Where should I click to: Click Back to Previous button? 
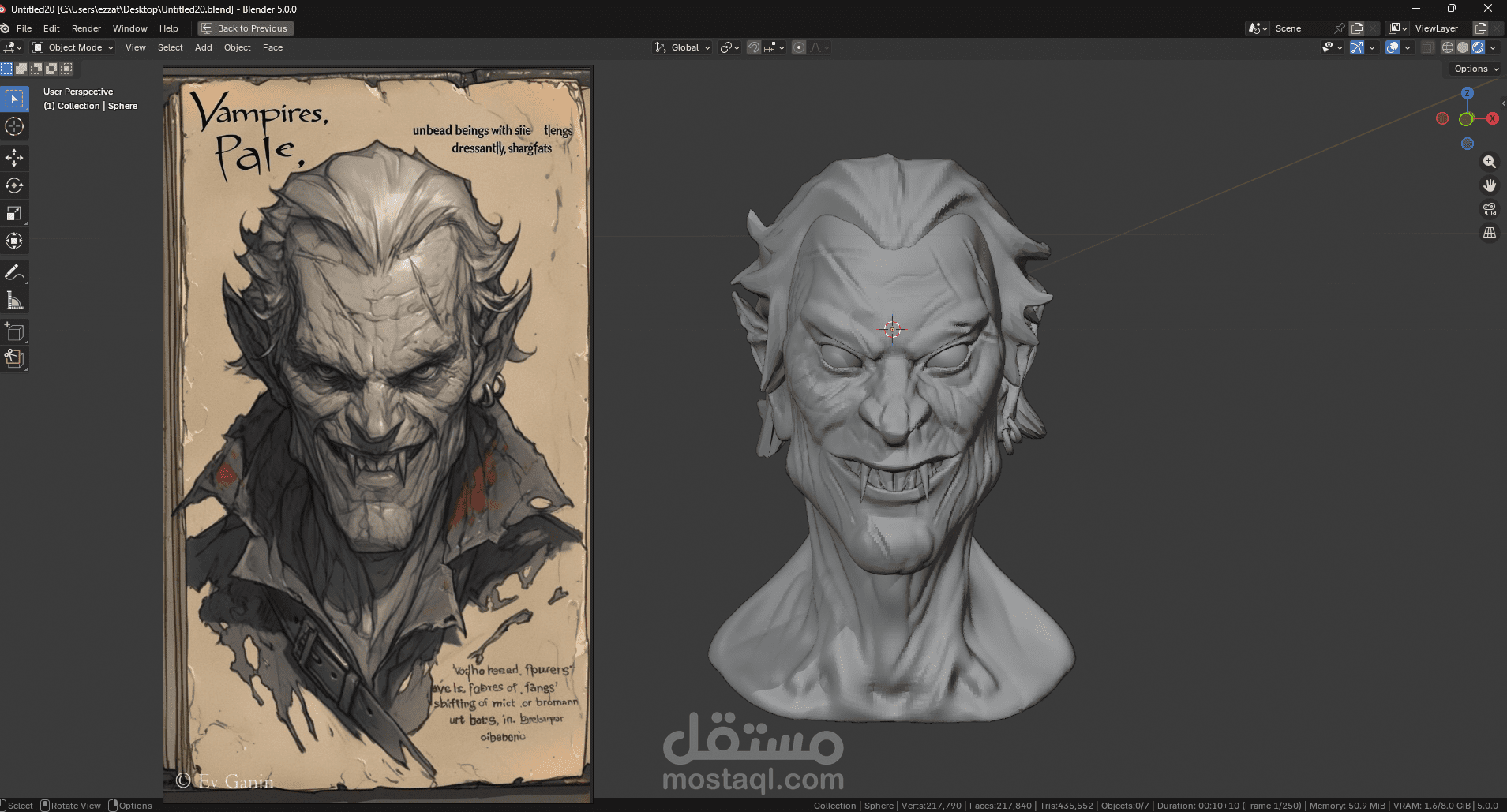coord(246,28)
